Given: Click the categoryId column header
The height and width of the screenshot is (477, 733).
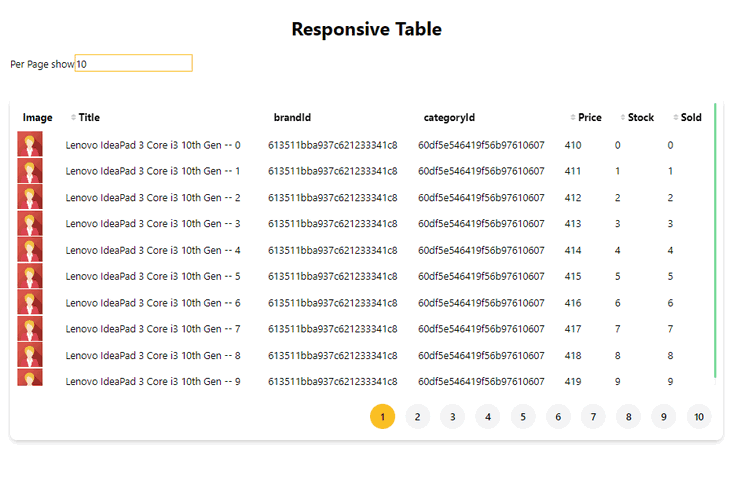Looking at the screenshot, I should (x=449, y=117).
